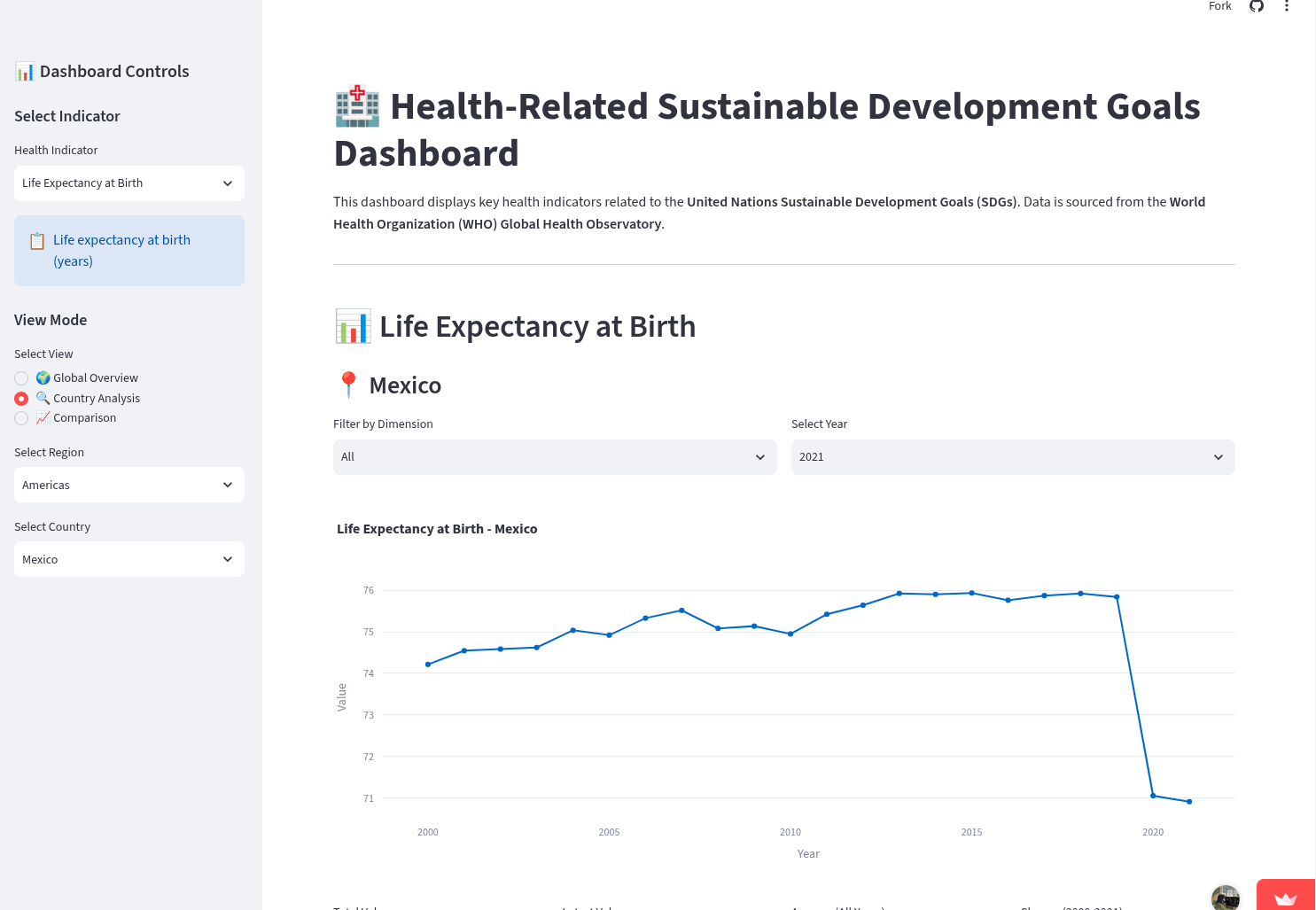Image resolution: width=1316 pixels, height=910 pixels.
Task: Click chevron arrow of Health Indicator select
Action: pyautogui.click(x=228, y=183)
